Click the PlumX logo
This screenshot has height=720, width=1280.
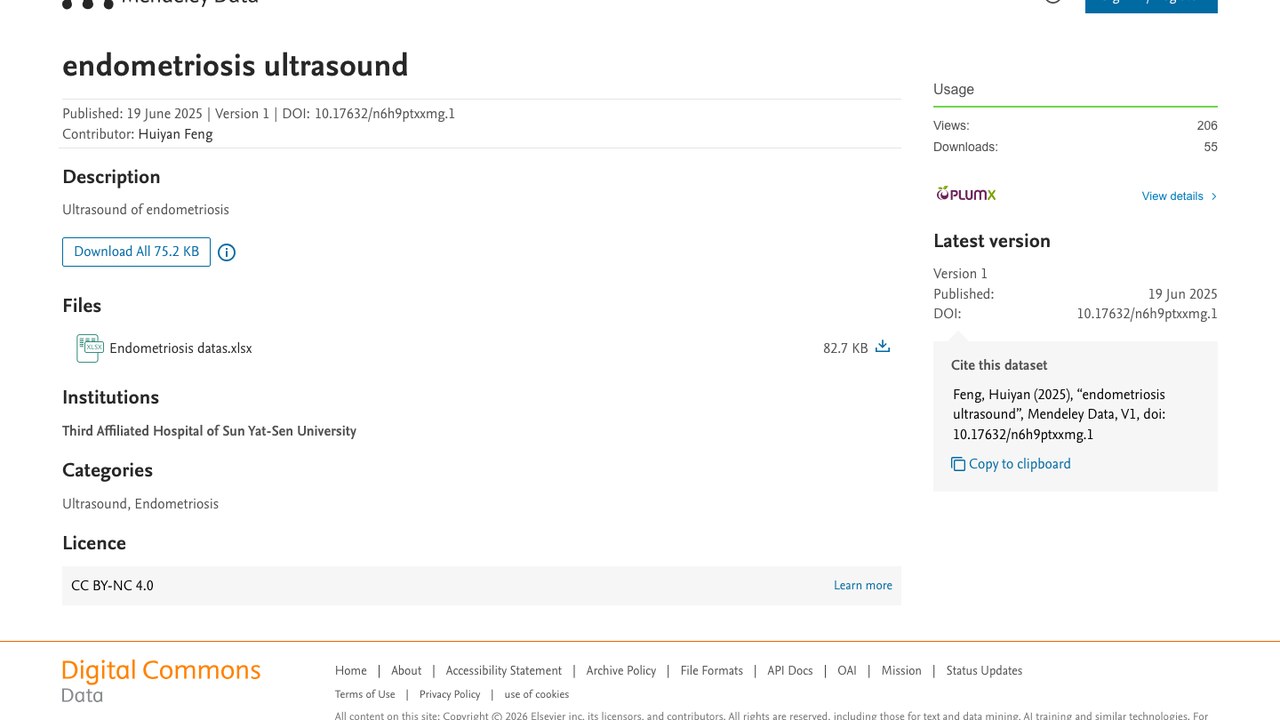[x=966, y=194]
